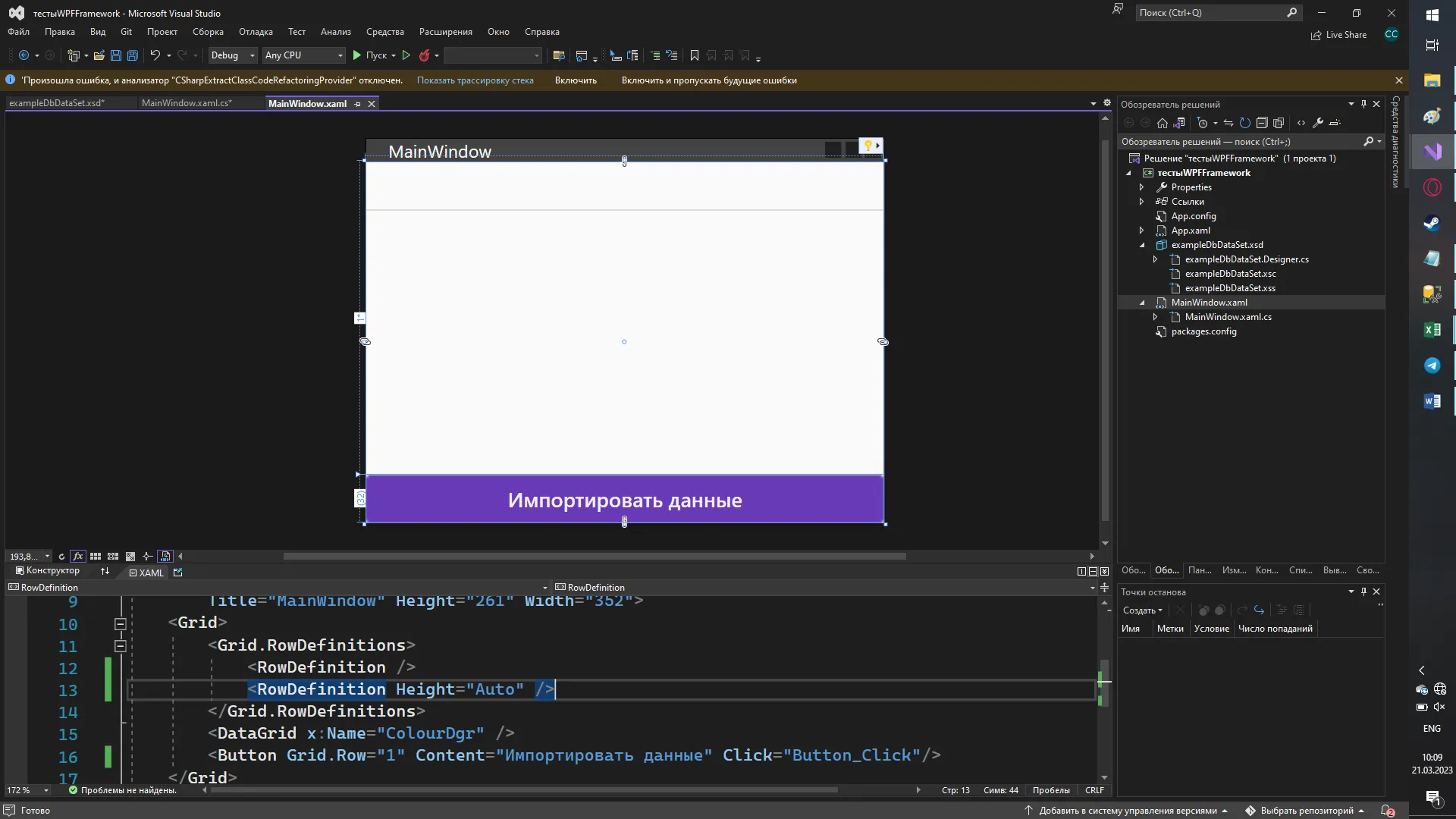Click the designer vertical scrollbar
Image resolution: width=1456 pixels, height=819 pixels.
(x=1105, y=331)
